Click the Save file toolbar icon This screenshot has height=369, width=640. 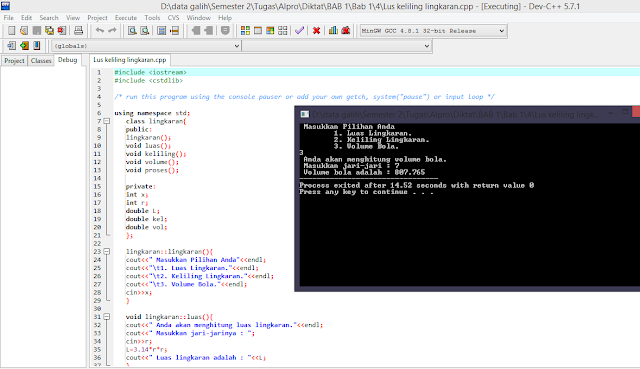37,31
